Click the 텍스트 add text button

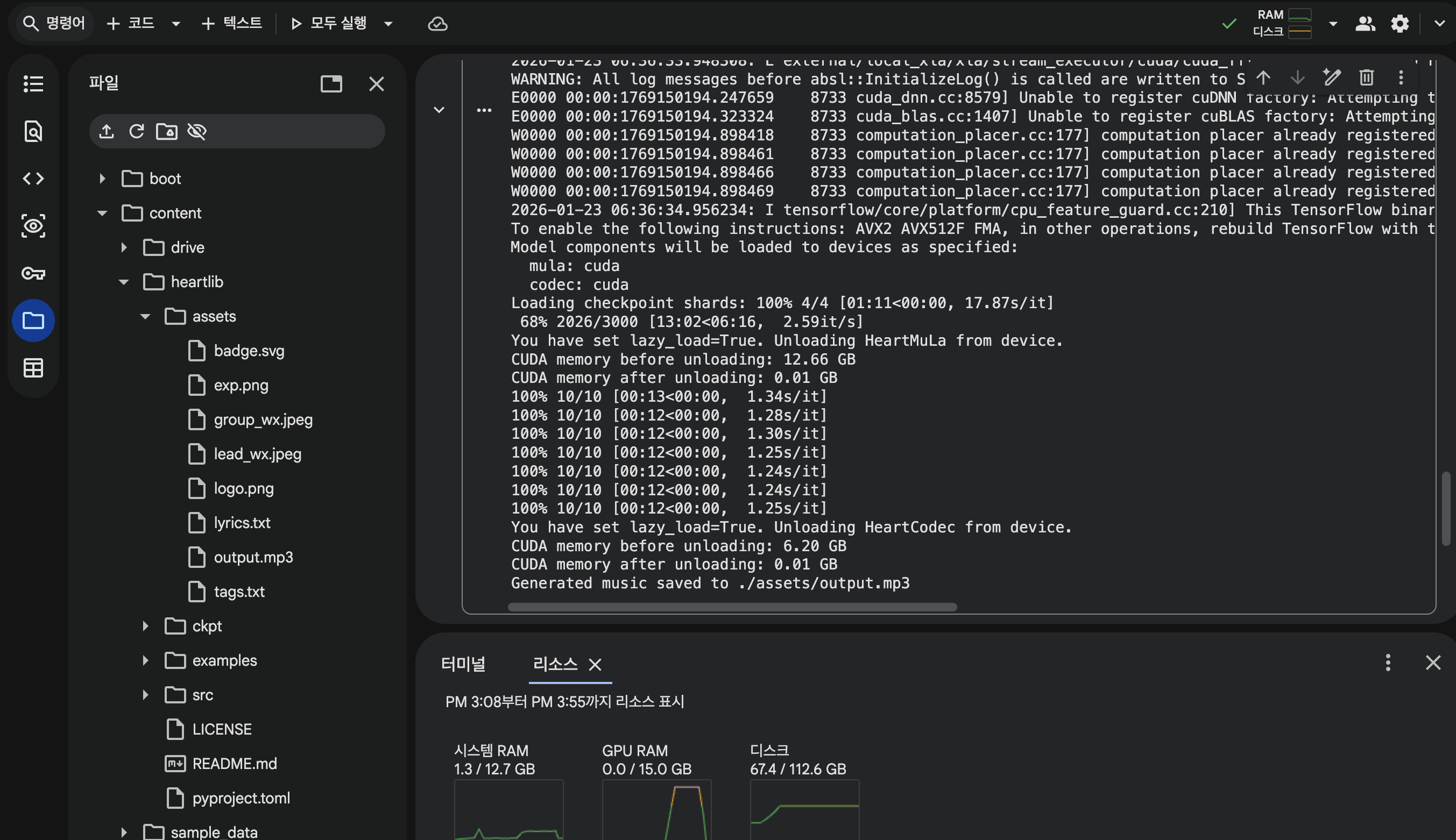pyautogui.click(x=231, y=23)
